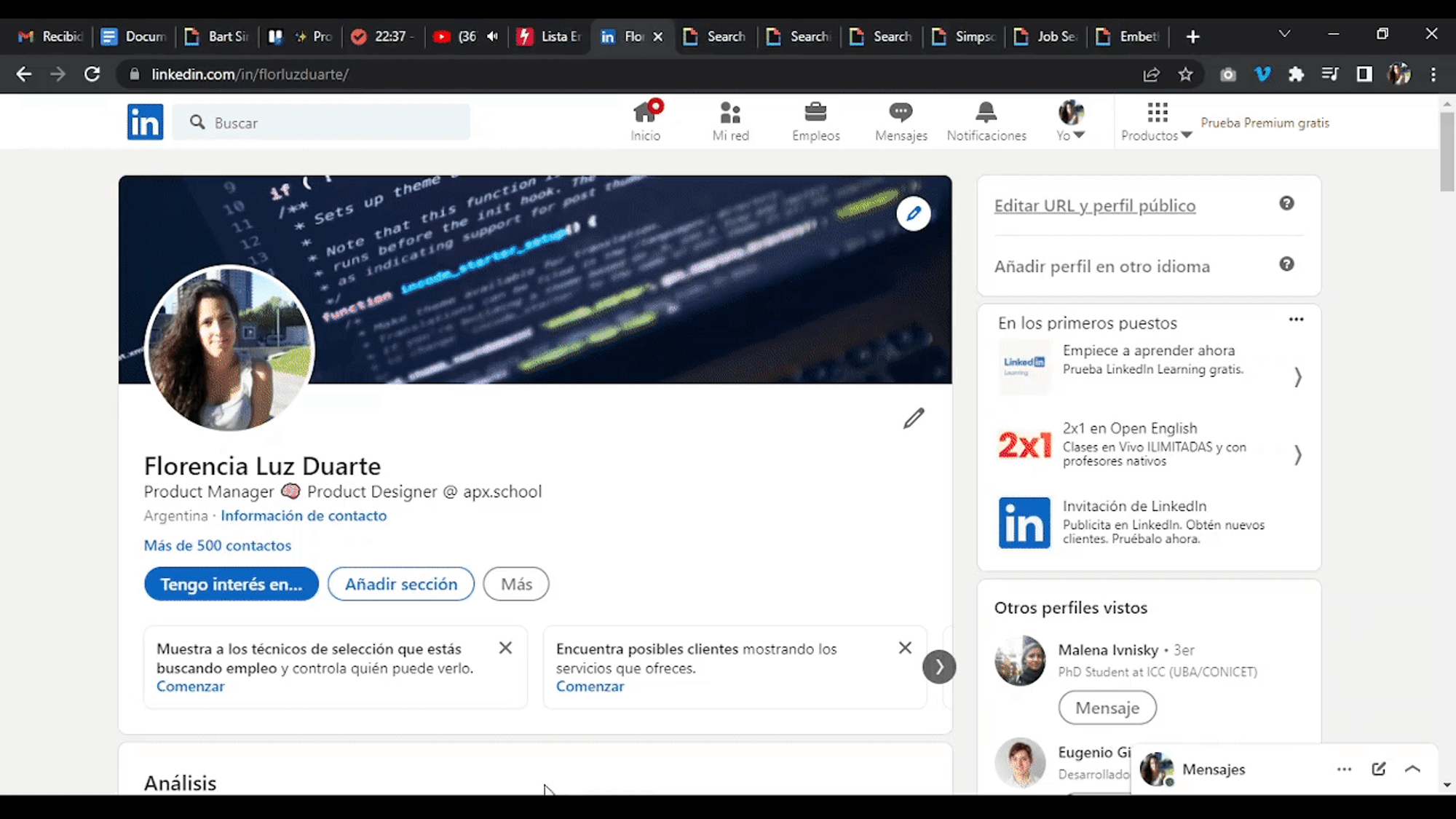
Task: Open the Mensajes chat icon
Action: [x=901, y=113]
